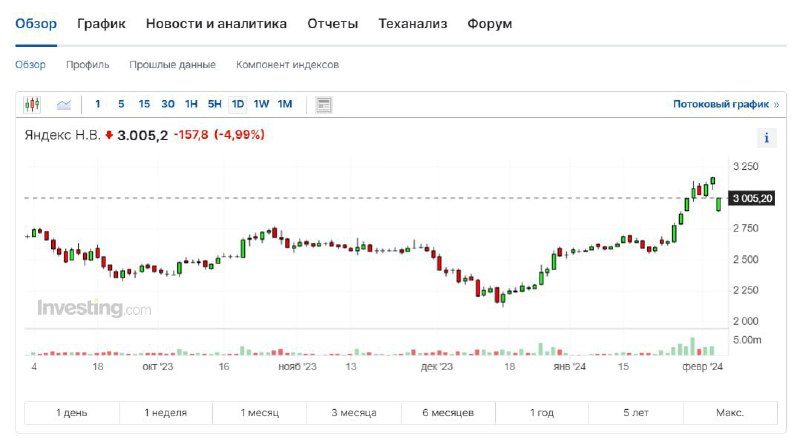Viewport: 800px width, 446px height.
Task: Click the 2 500 price axis label
Action: [745, 259]
